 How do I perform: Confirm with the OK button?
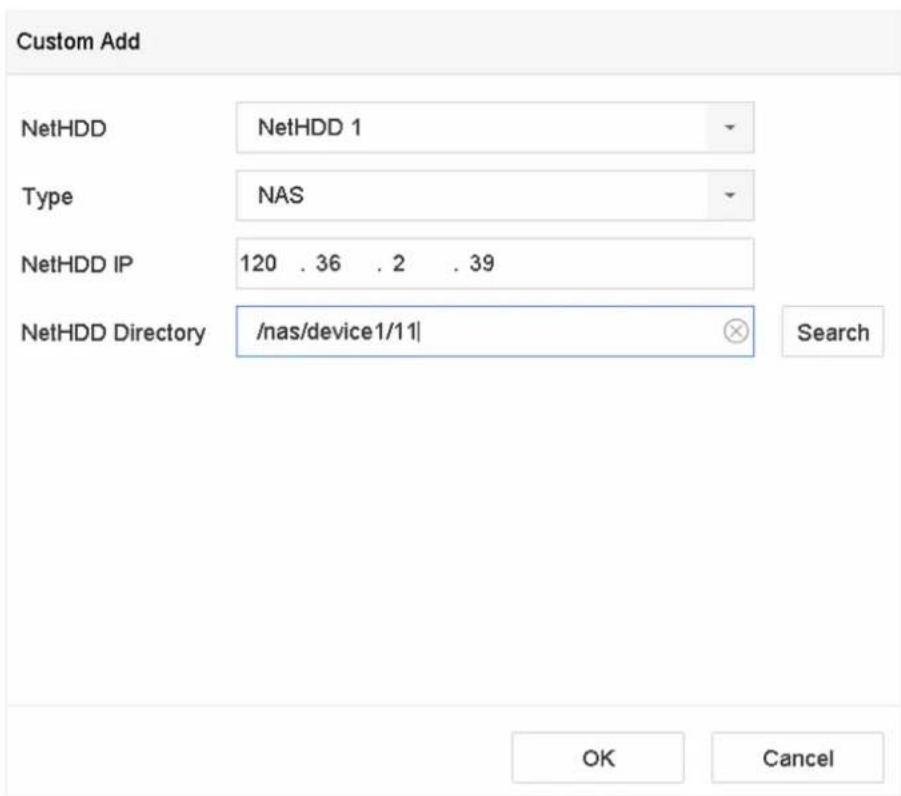click(x=598, y=757)
